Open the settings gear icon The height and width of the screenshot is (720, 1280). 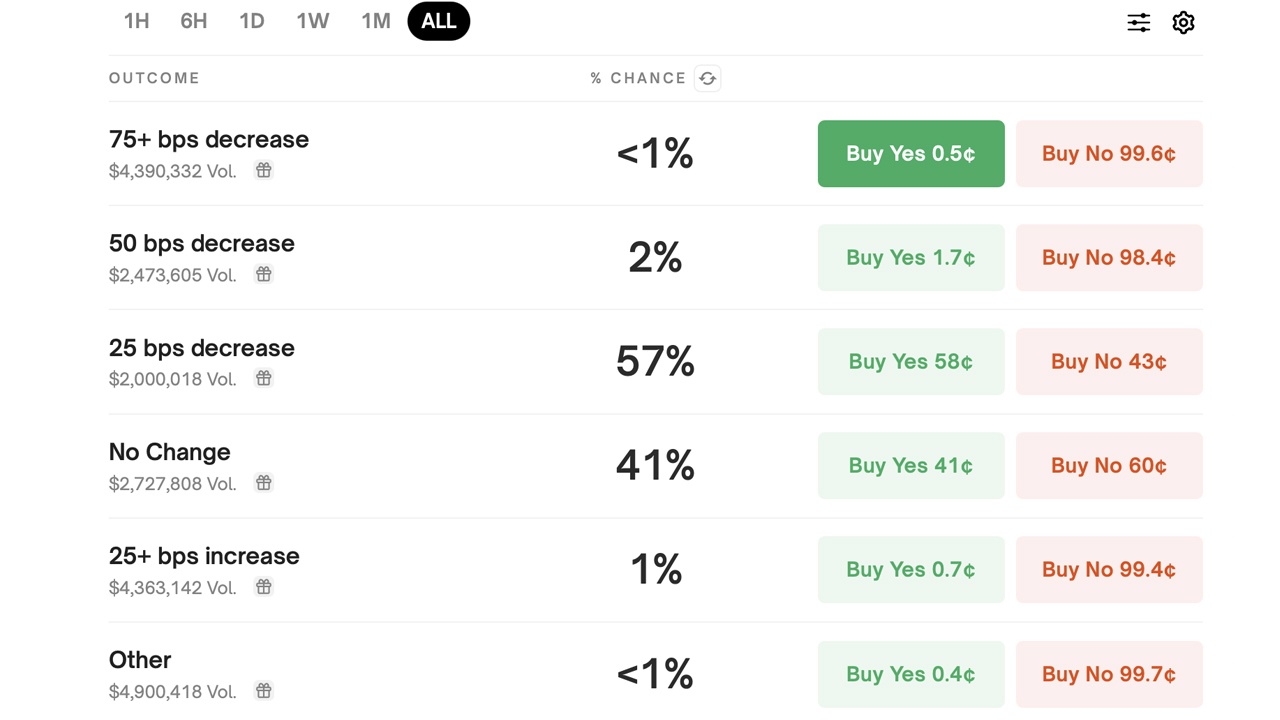tap(1183, 22)
